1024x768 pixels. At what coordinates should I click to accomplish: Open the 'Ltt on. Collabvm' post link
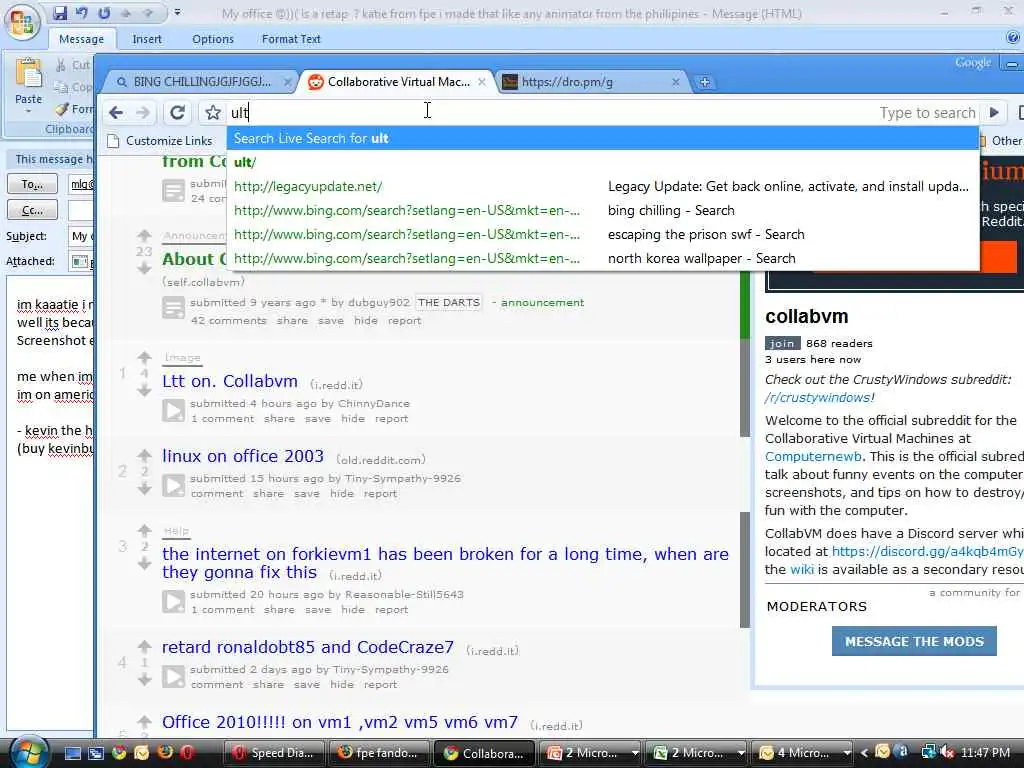tap(230, 381)
